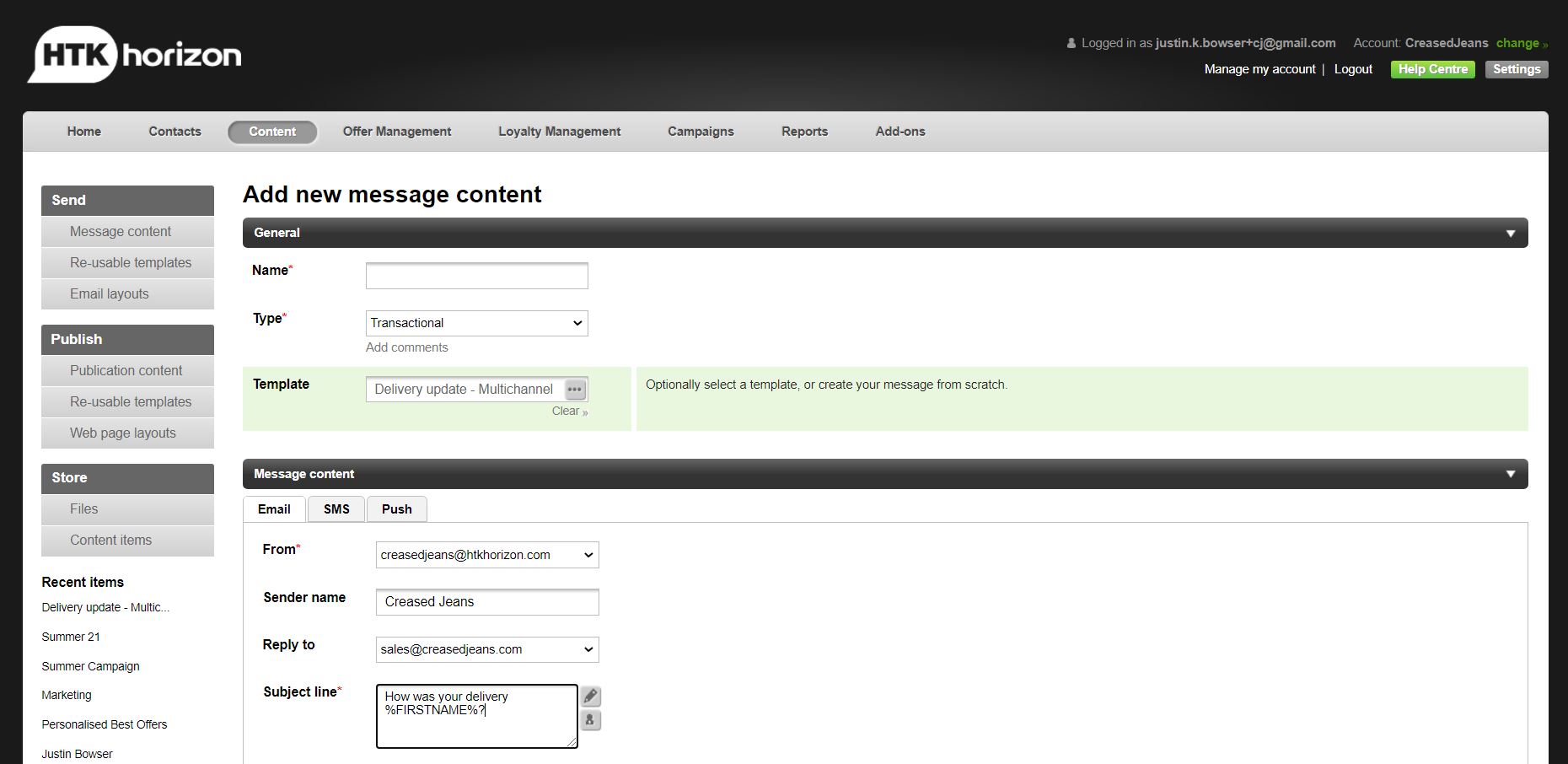Switch to the Email tab

[274, 509]
